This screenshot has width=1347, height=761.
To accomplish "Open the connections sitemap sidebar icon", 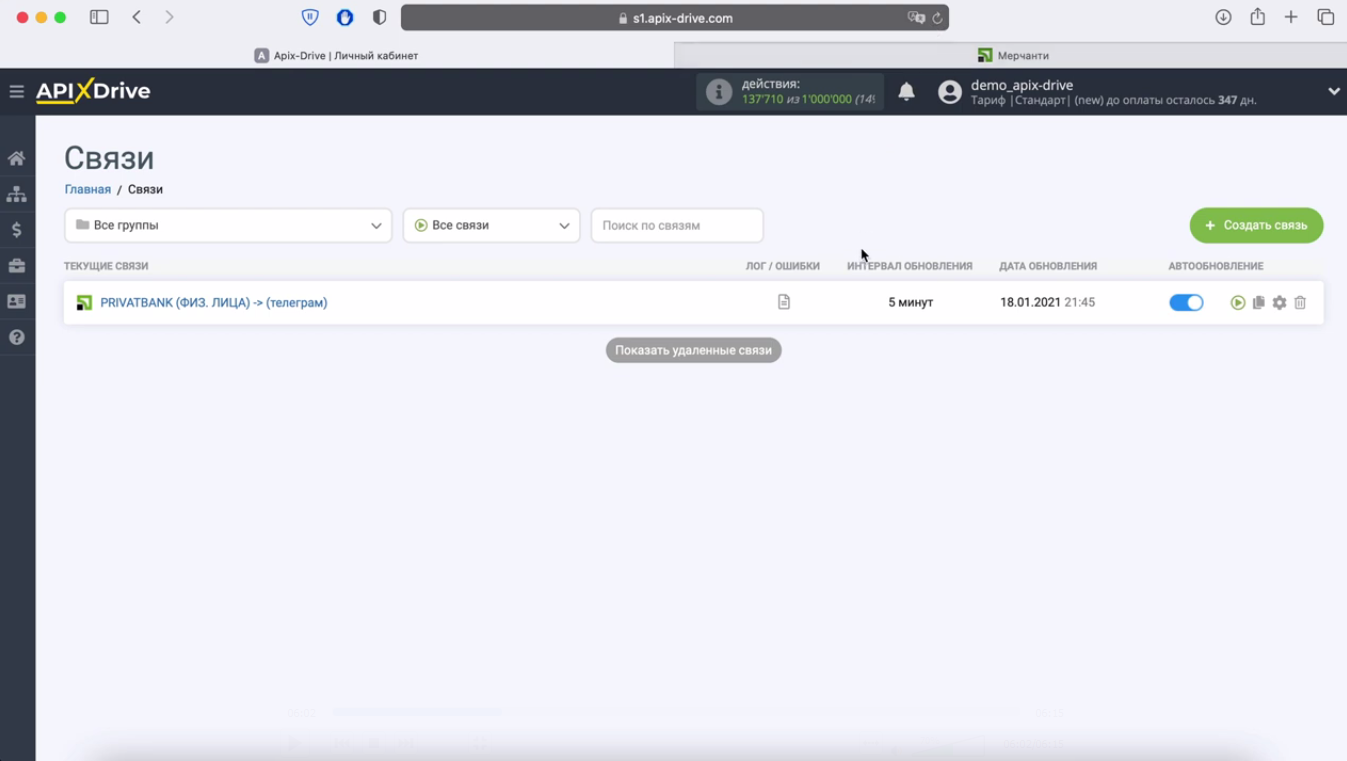I will 17,194.
